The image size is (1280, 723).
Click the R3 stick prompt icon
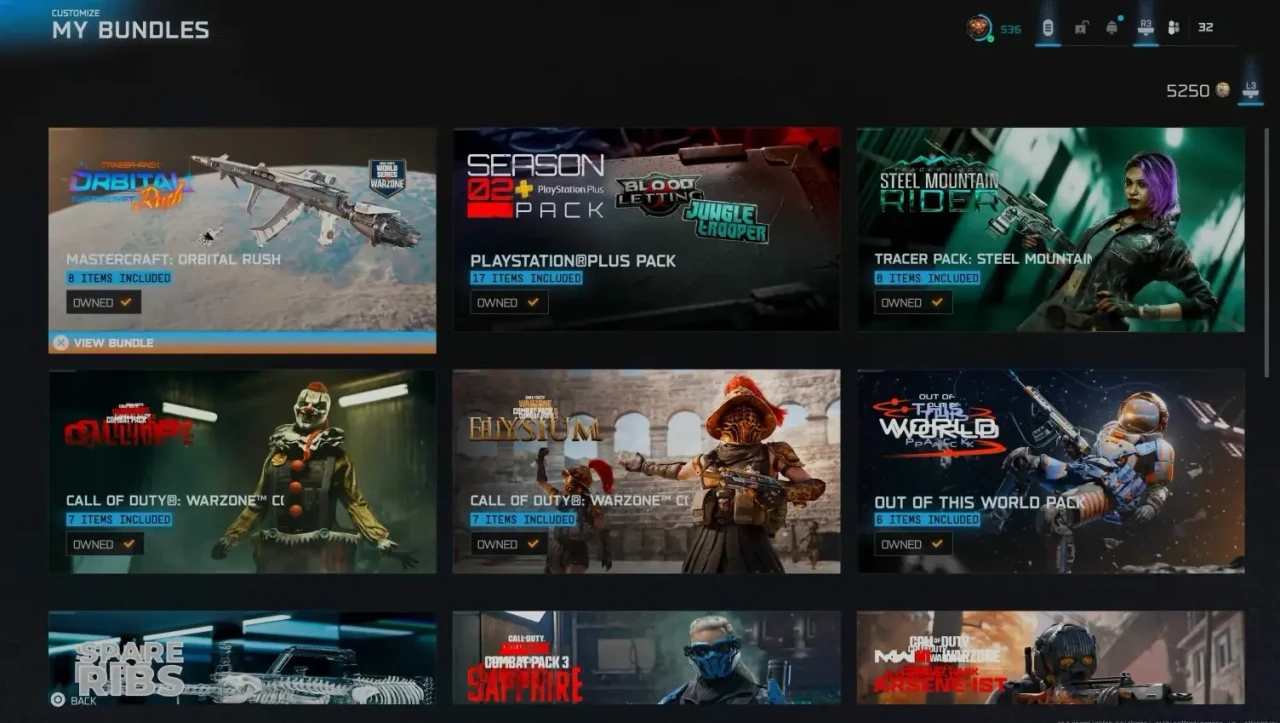(x=1146, y=28)
